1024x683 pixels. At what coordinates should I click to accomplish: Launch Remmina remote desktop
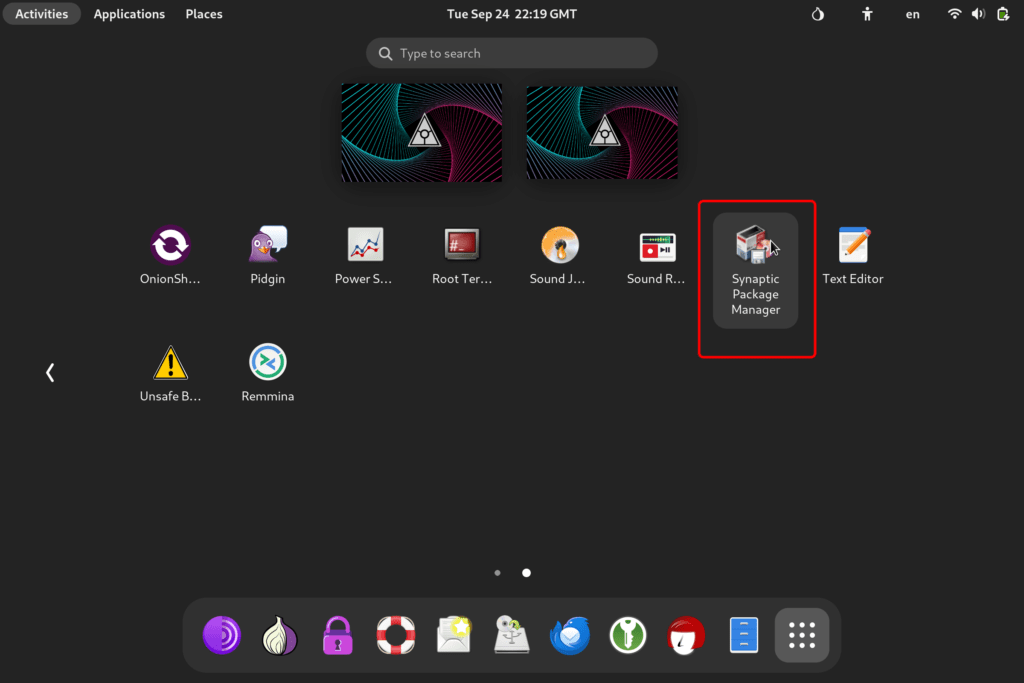pyautogui.click(x=268, y=373)
